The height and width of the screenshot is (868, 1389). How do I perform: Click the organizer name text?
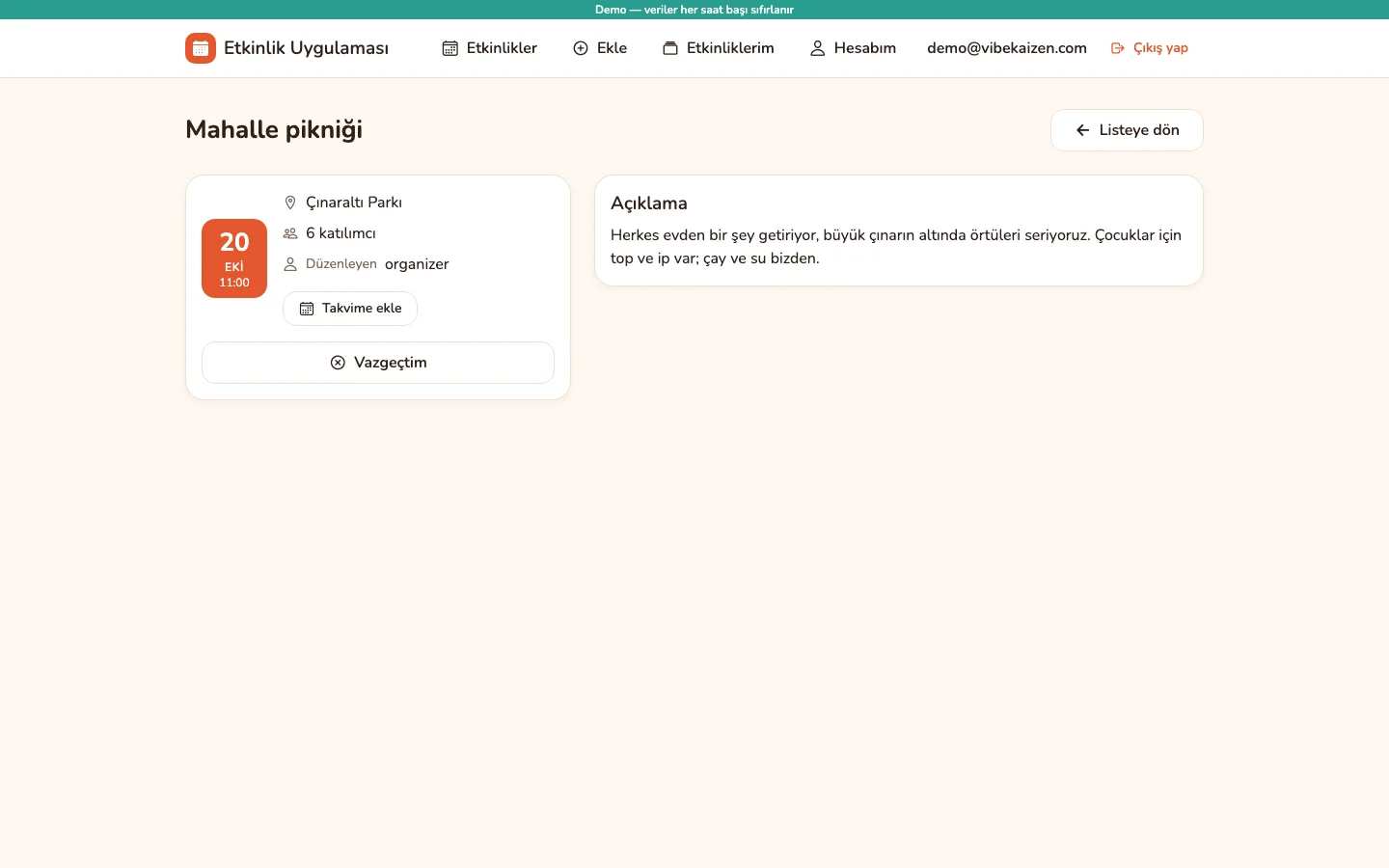click(417, 264)
